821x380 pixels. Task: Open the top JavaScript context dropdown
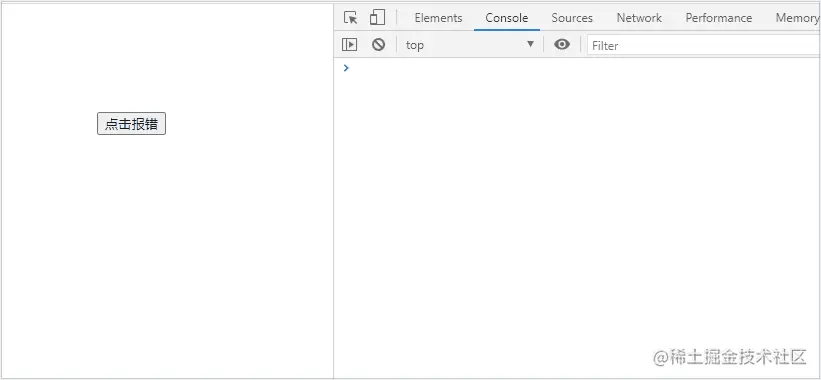(470, 45)
